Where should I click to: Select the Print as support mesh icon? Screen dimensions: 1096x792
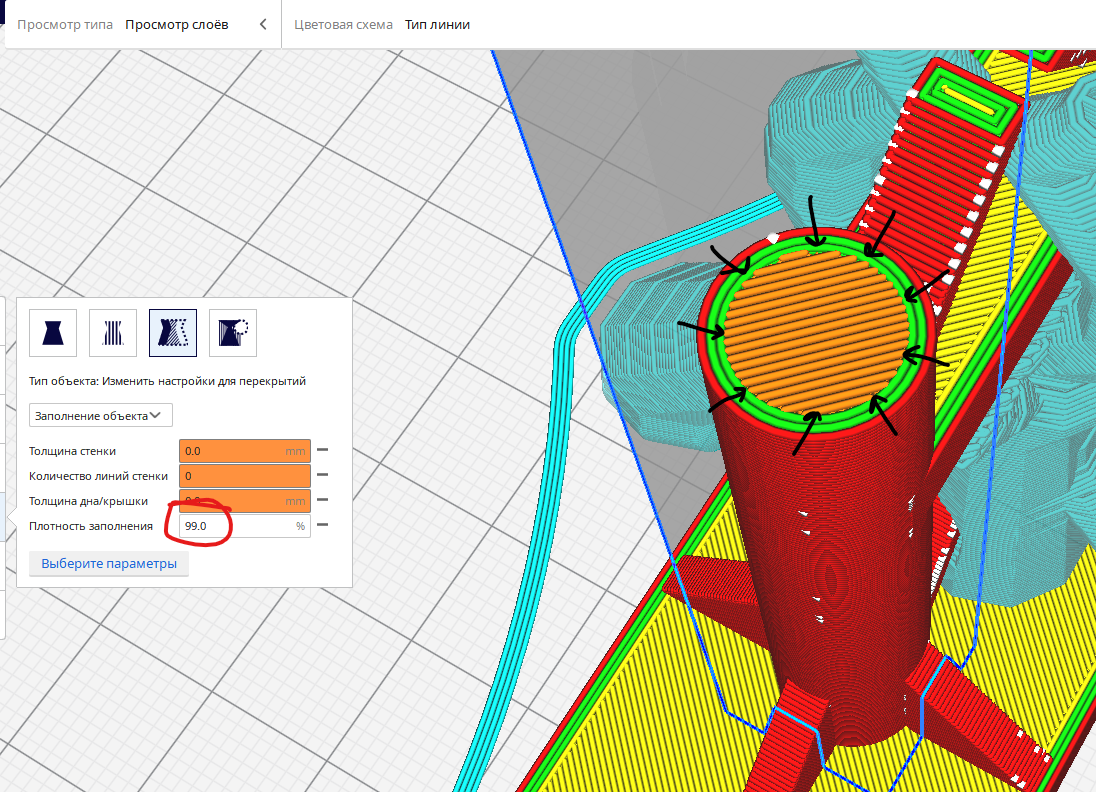click(113, 333)
